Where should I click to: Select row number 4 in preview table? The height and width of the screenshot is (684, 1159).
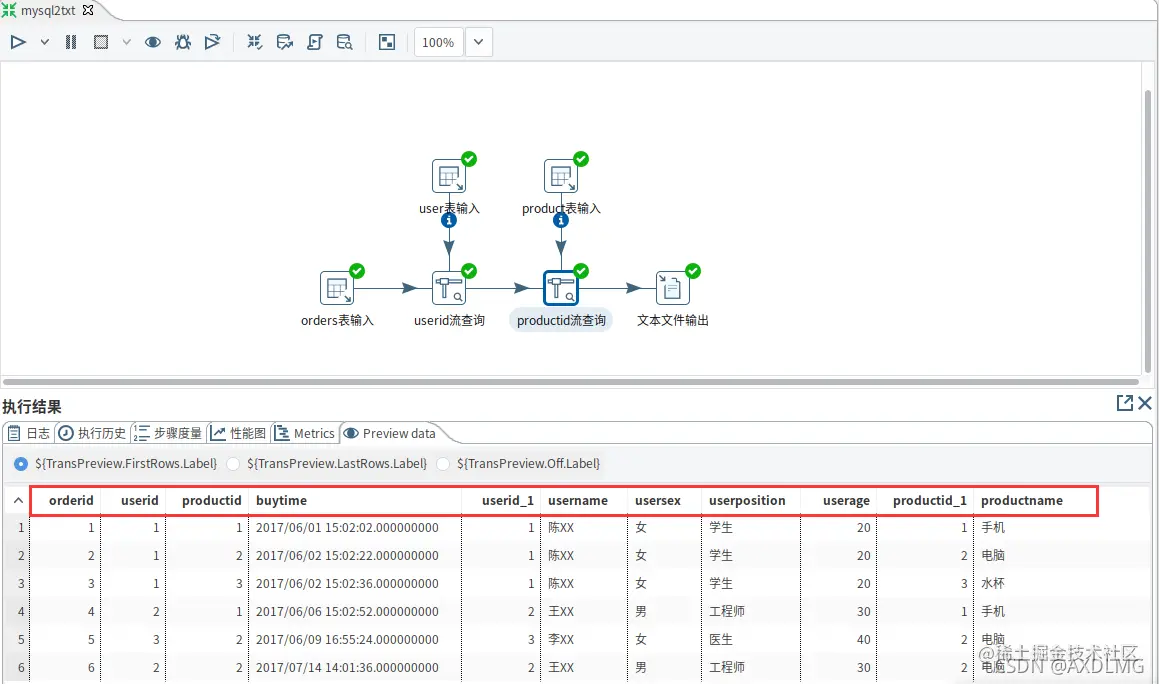[x=21, y=612]
